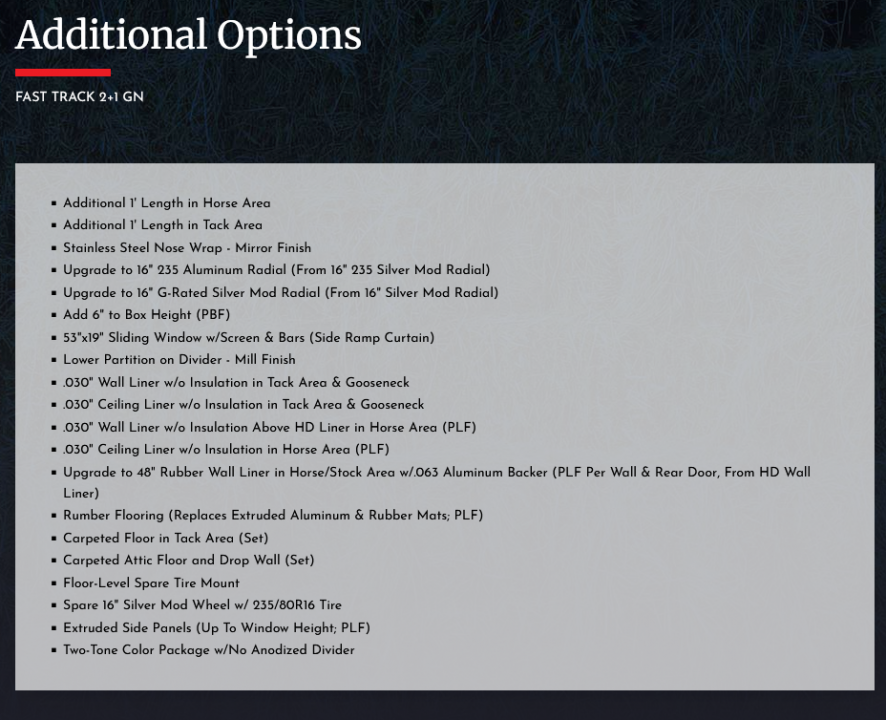Screen dimensions: 886x720
Task: Click 'Spare 16" Silver Mod Wheel' item
Action: click(202, 605)
